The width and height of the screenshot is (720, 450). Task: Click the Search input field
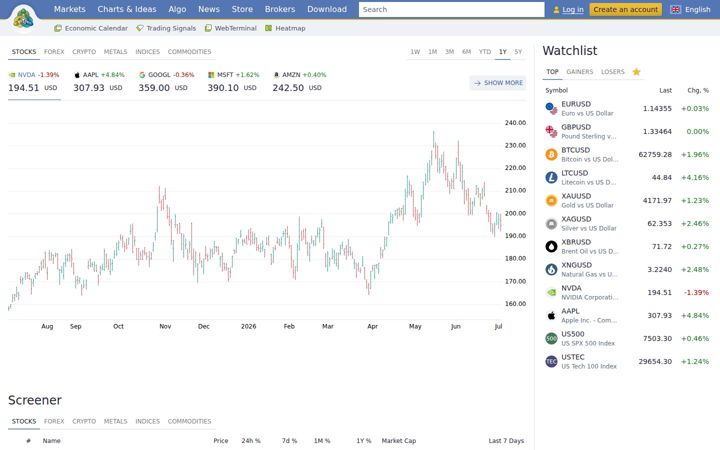[451, 9]
